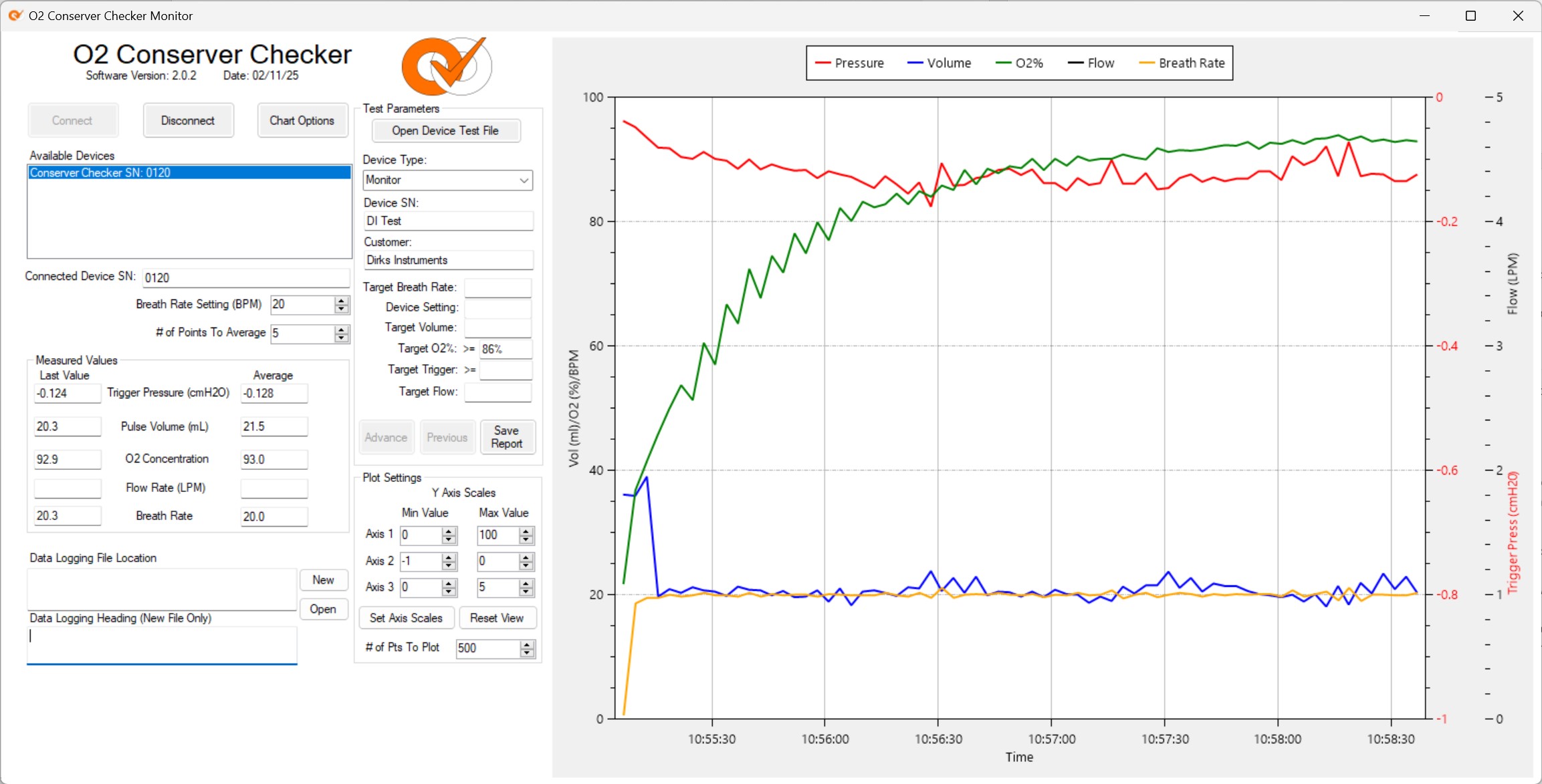
Task: Click Software Version: 2.0.2 text
Action: tap(141, 76)
